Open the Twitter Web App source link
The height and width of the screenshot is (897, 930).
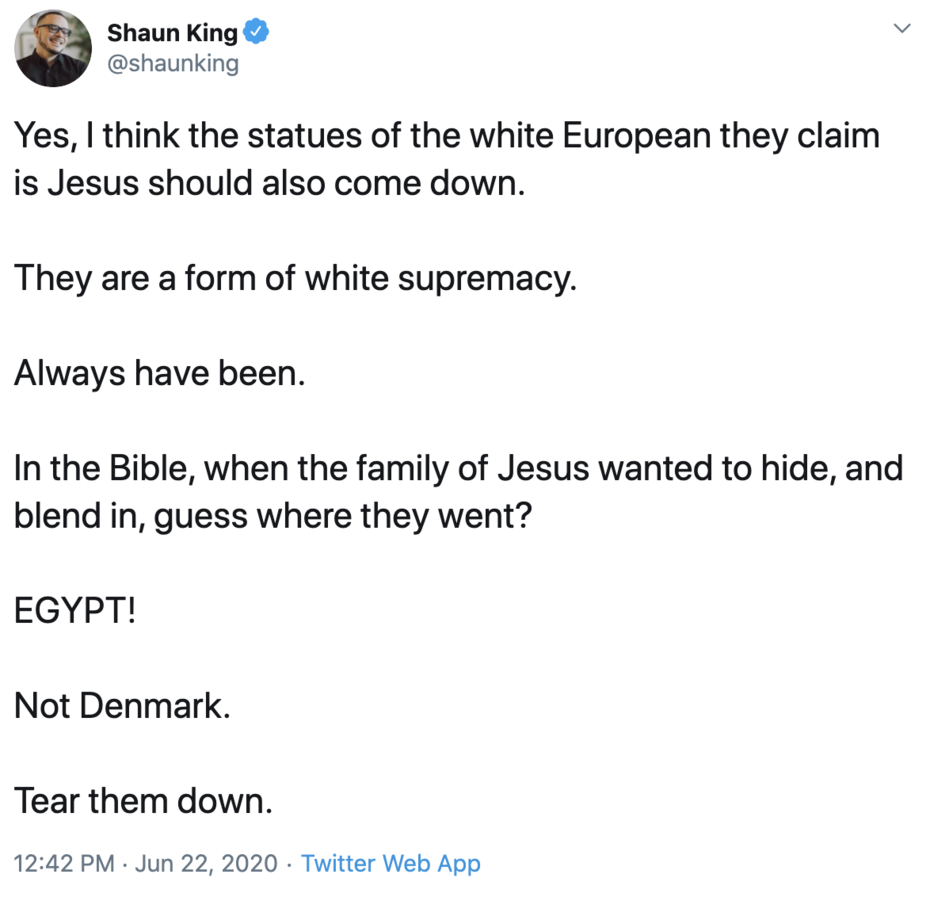click(x=391, y=863)
